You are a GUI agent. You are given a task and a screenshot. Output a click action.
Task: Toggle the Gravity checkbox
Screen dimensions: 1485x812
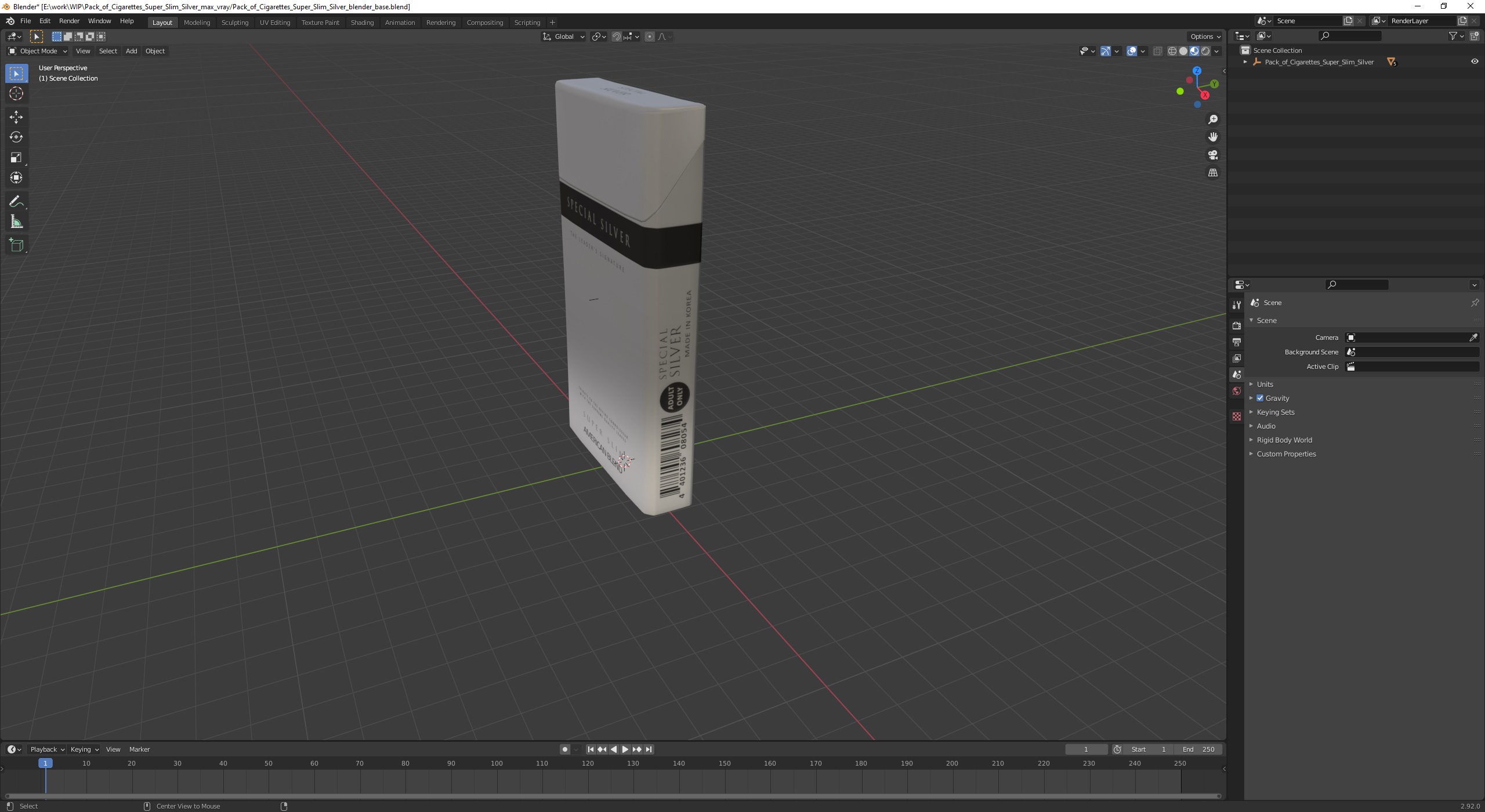coord(1260,398)
